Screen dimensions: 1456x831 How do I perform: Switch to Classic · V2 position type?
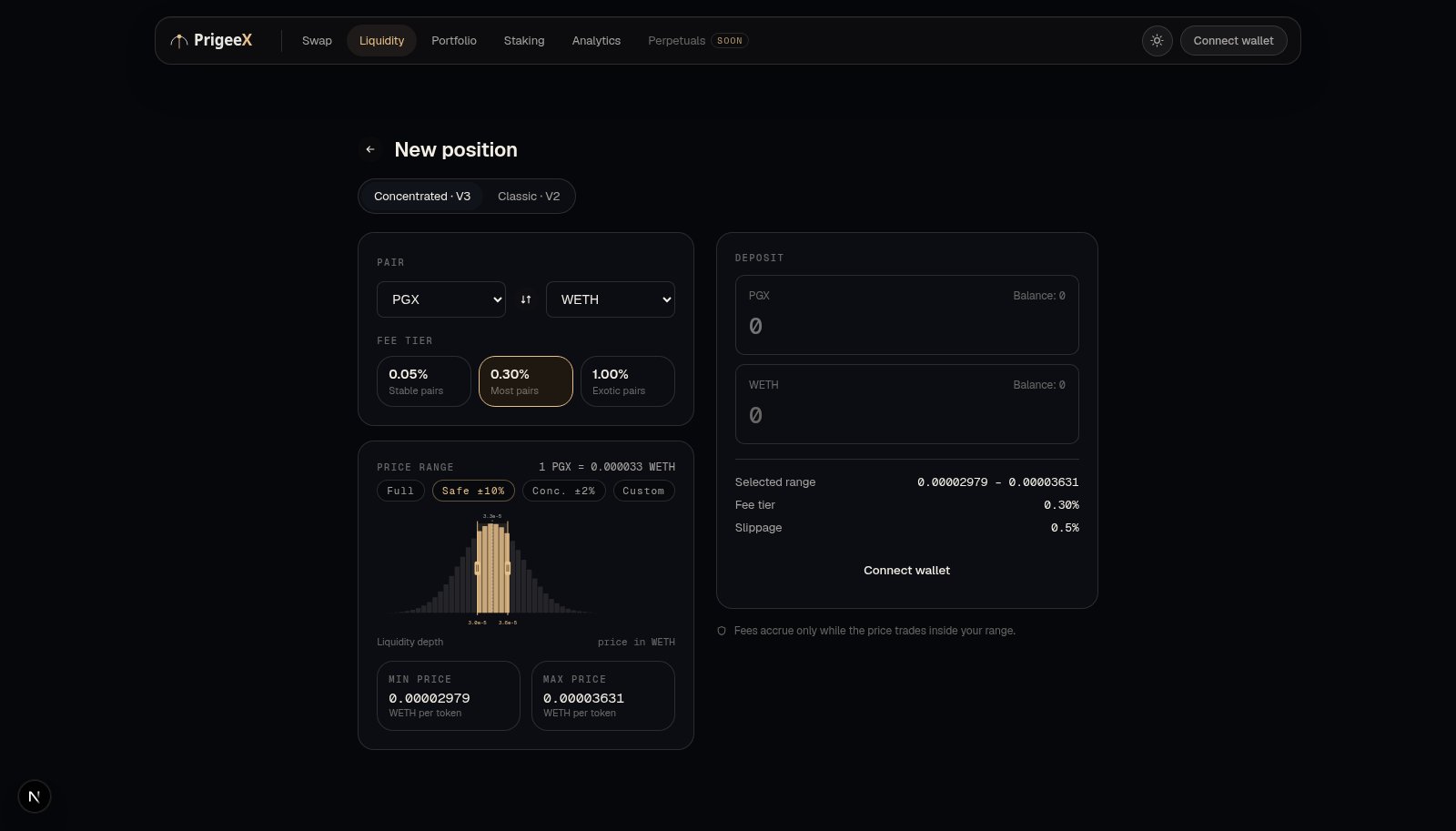pos(529,196)
